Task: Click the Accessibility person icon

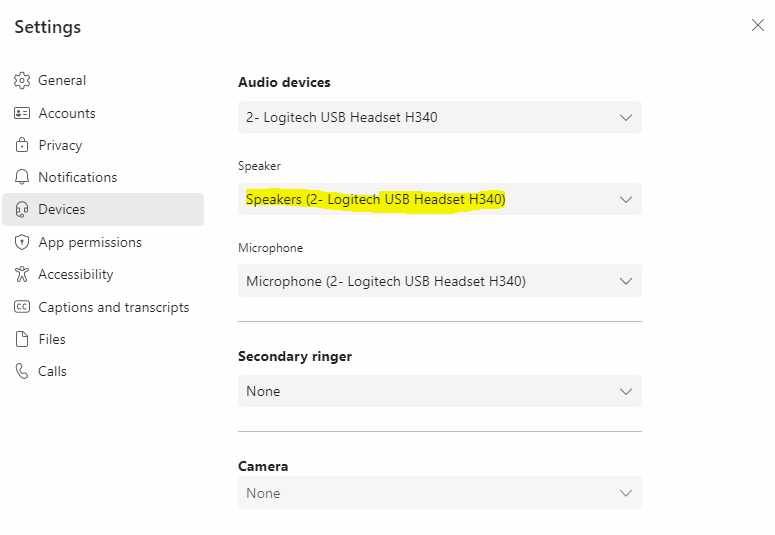Action: (x=22, y=274)
